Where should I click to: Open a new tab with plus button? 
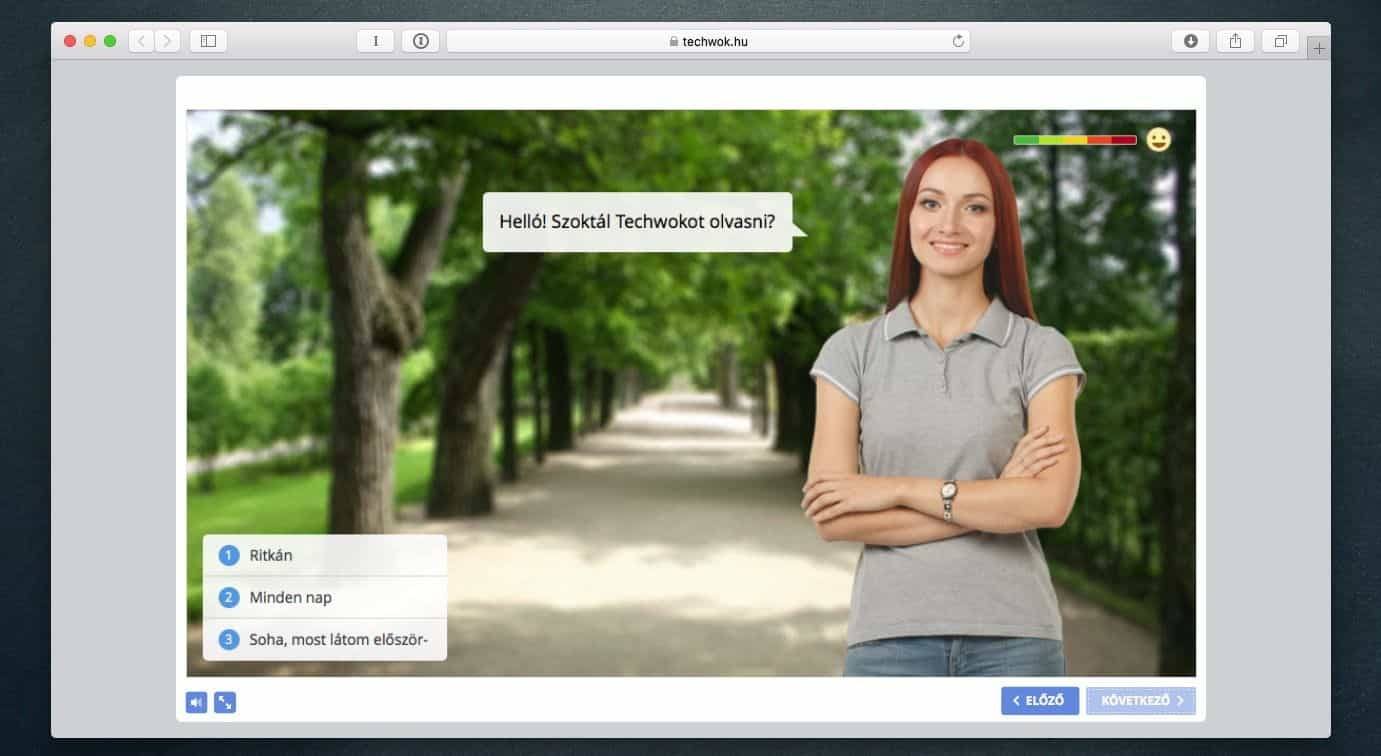(1319, 48)
